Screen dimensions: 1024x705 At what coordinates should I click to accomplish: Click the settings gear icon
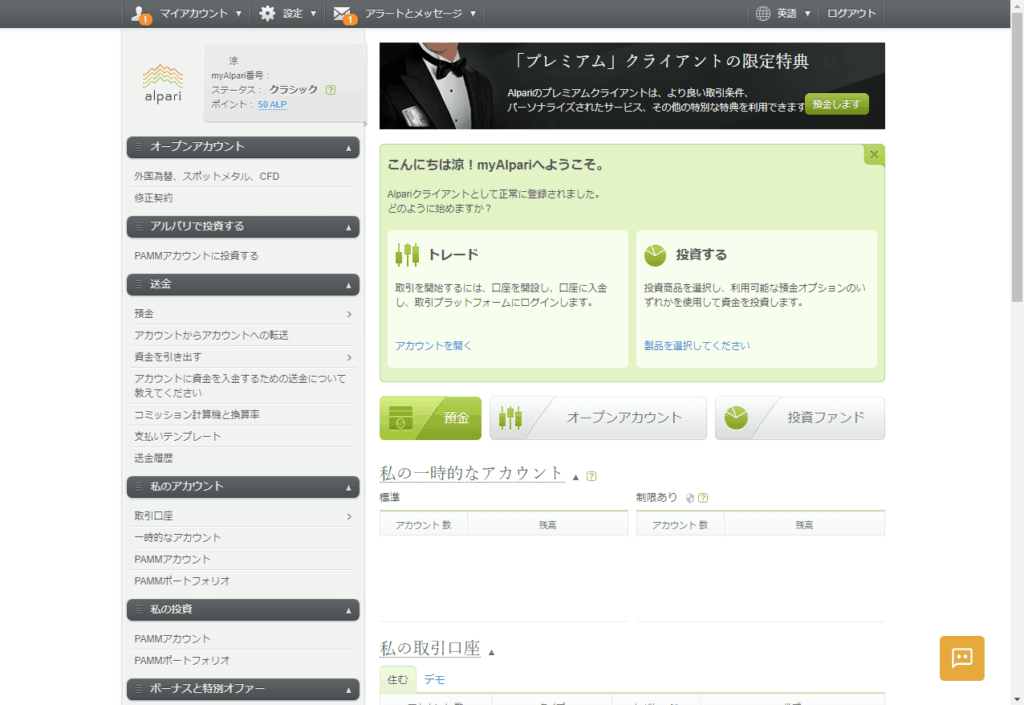(x=267, y=13)
